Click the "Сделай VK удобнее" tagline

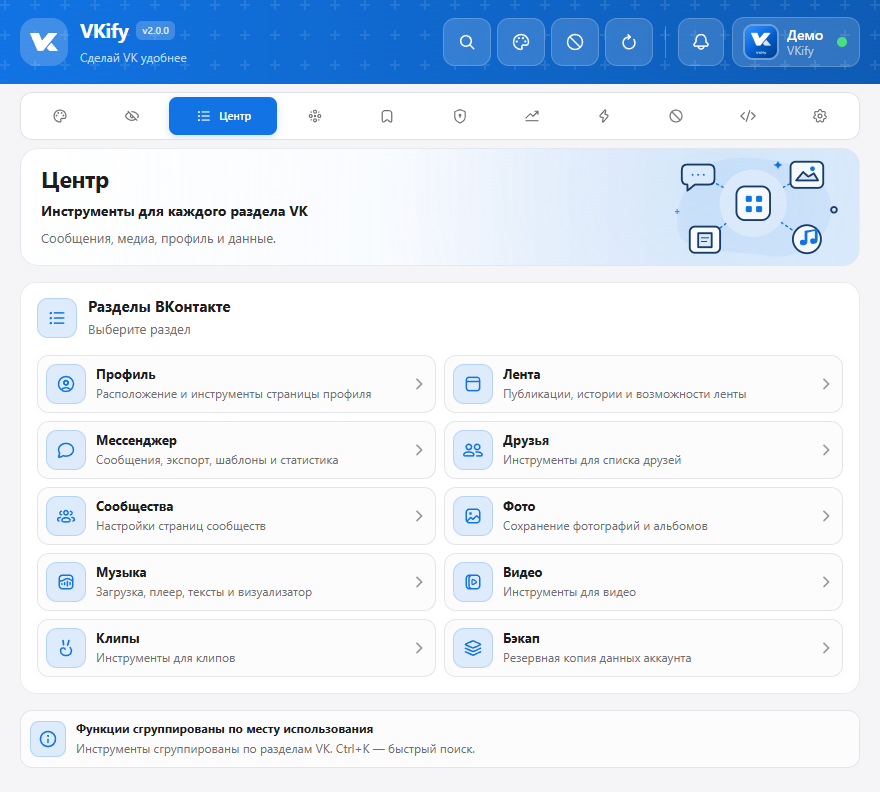click(x=133, y=58)
